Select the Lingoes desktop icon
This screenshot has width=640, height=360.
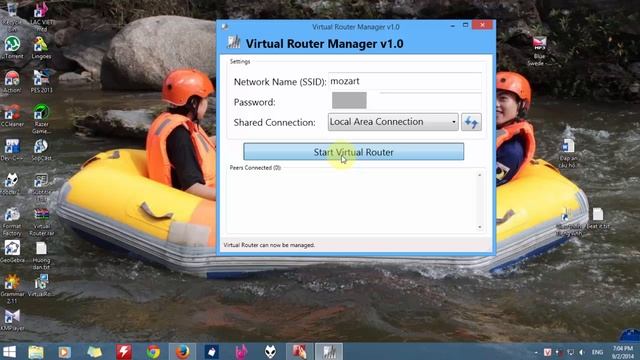(x=41, y=48)
